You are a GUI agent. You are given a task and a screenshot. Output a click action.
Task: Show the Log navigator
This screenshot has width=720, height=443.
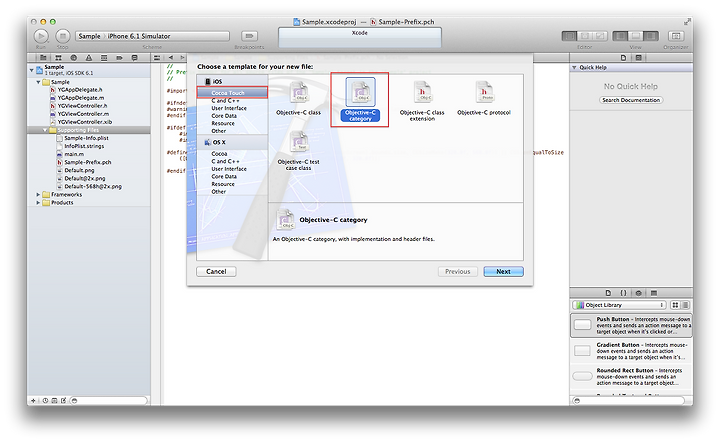pos(135,58)
